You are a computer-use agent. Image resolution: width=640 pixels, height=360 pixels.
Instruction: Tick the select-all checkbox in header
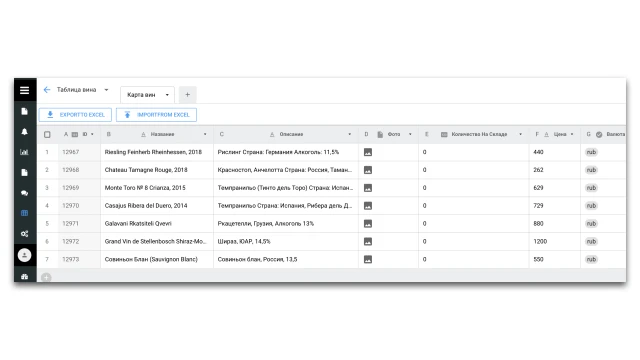[47, 134]
